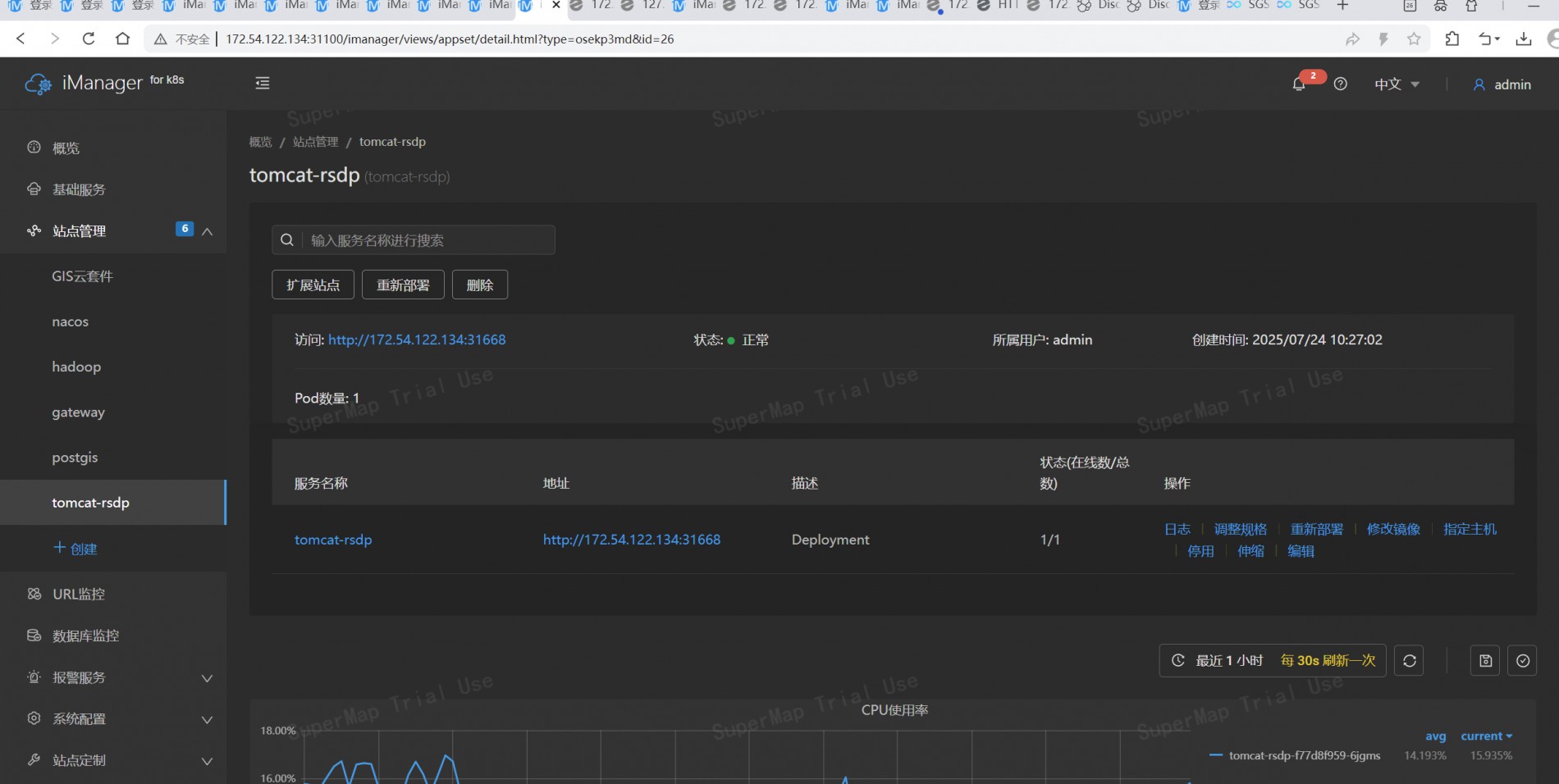
Task: Click 调整规格 in the operations column
Action: coord(1241,529)
